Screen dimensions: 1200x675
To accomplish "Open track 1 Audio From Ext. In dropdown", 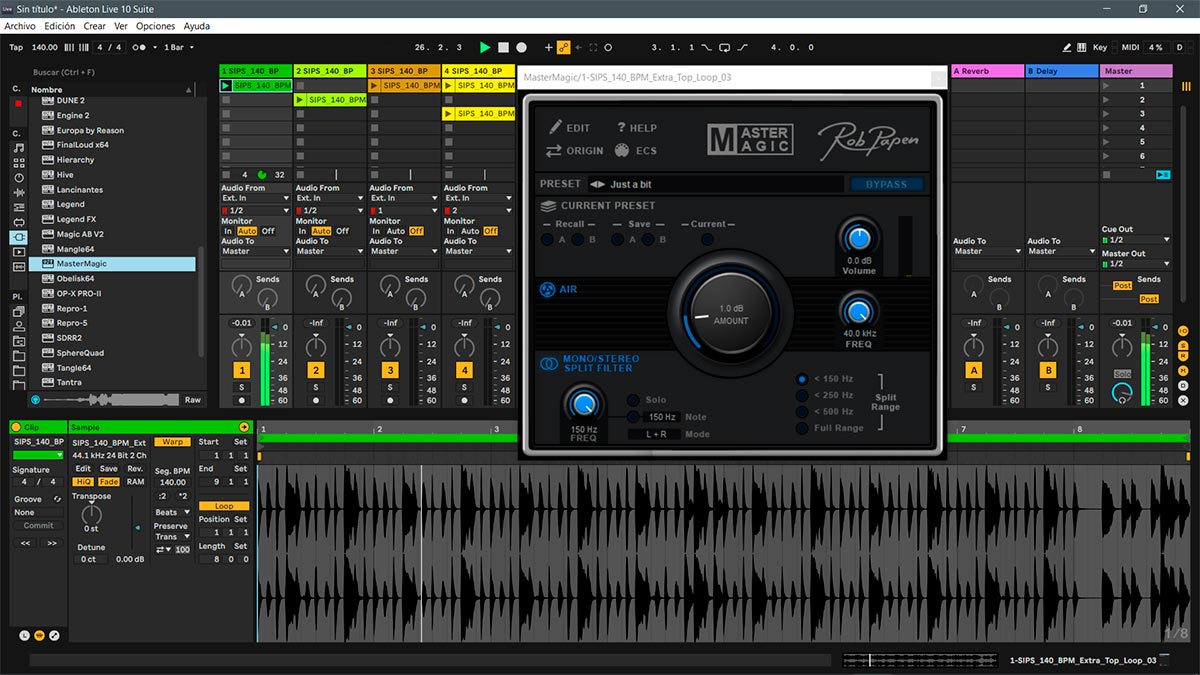I will coord(255,198).
